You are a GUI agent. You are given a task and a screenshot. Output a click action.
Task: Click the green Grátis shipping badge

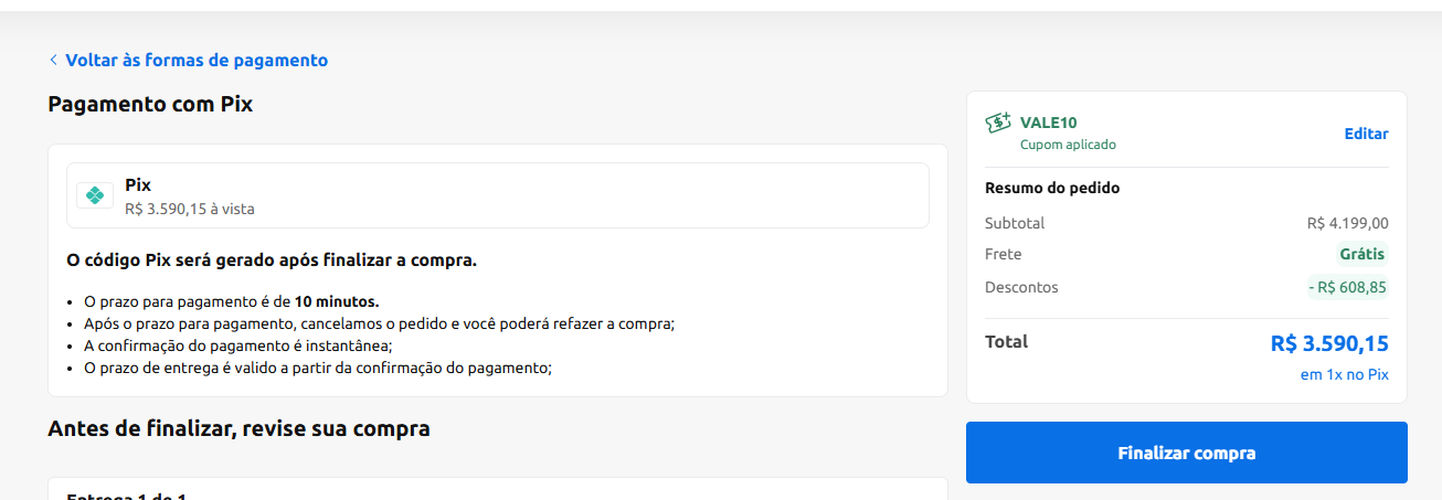click(x=1362, y=254)
